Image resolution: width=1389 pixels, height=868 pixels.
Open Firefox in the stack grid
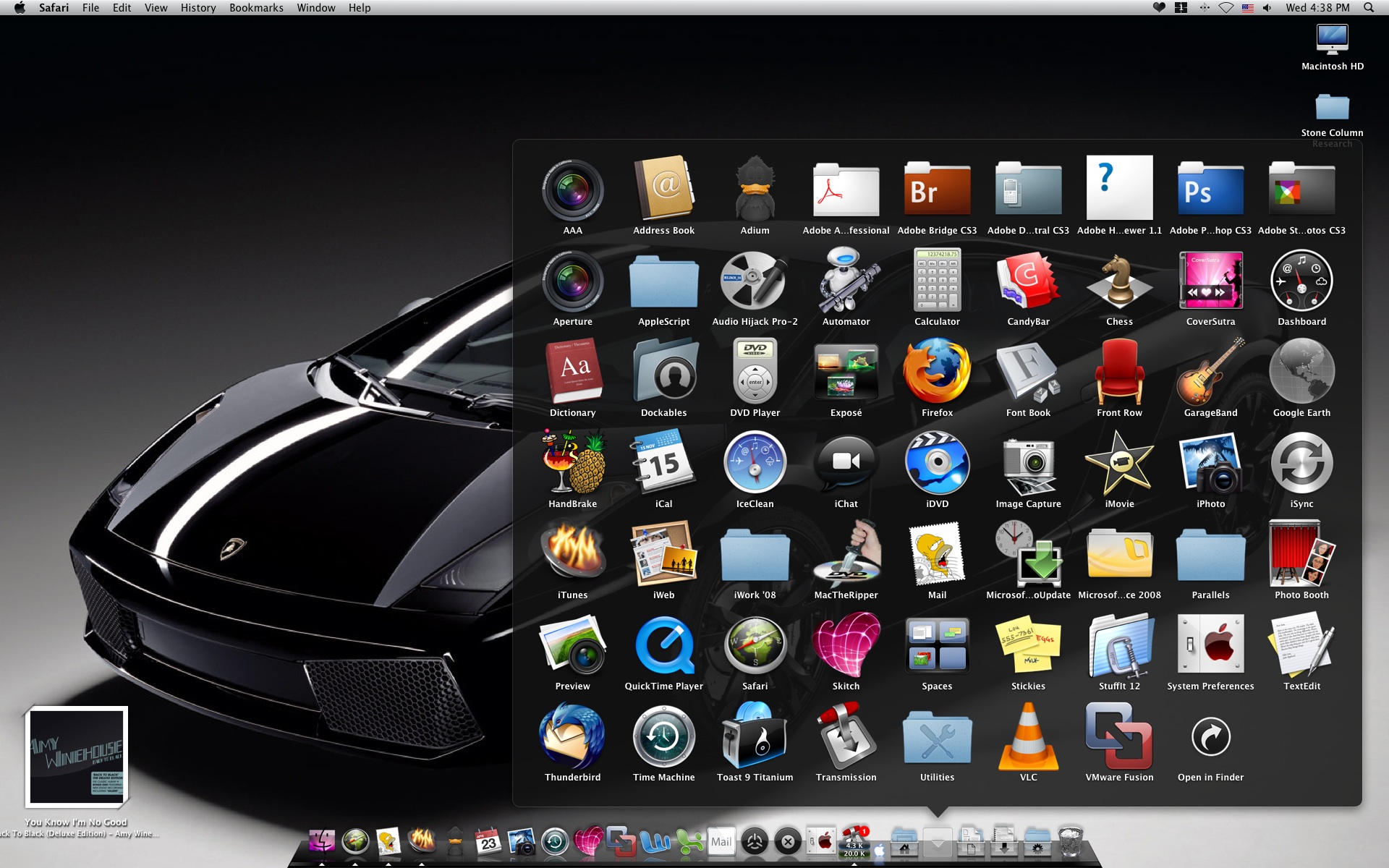click(x=937, y=373)
